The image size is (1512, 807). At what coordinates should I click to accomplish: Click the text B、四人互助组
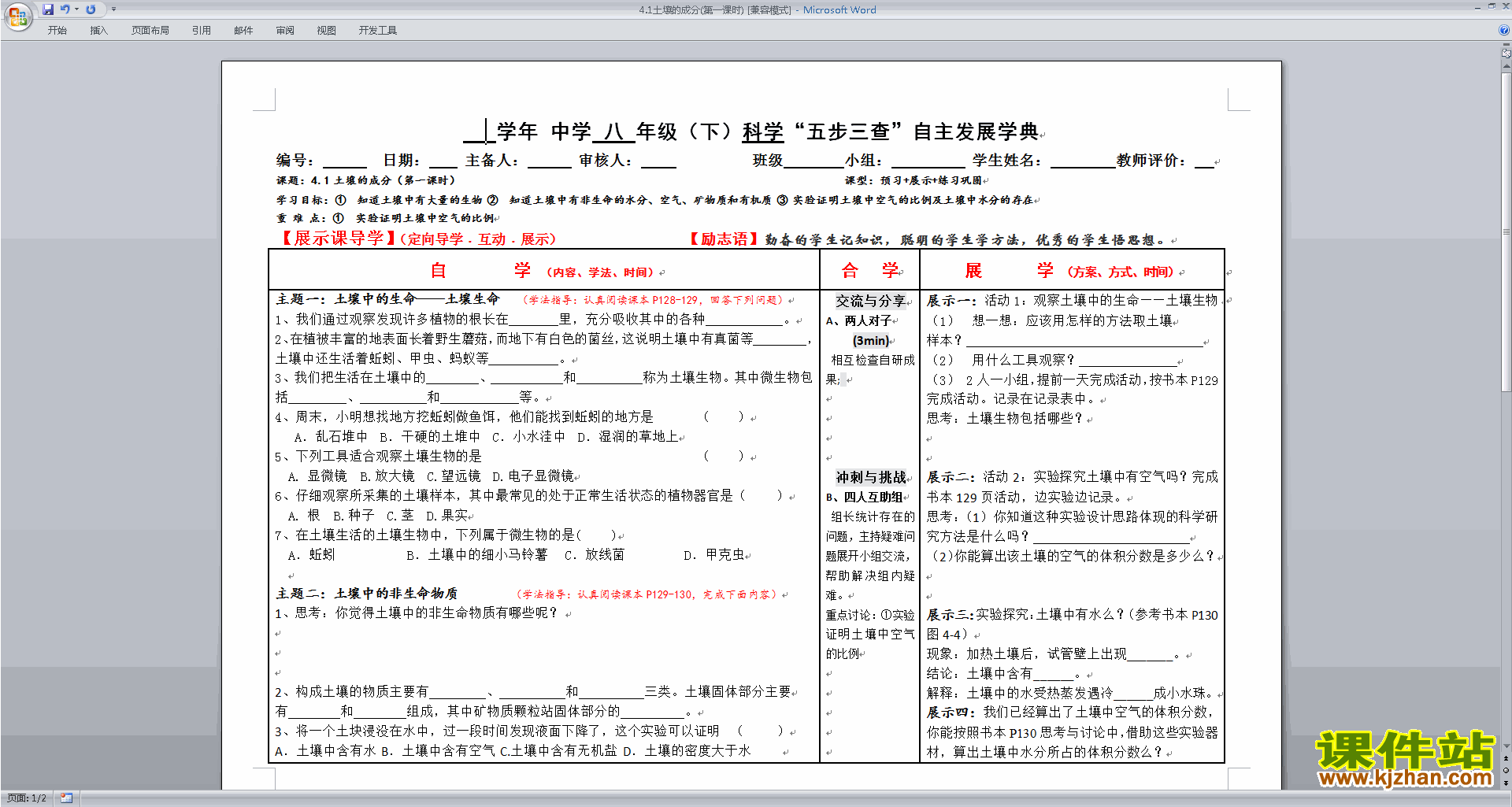[x=864, y=497]
